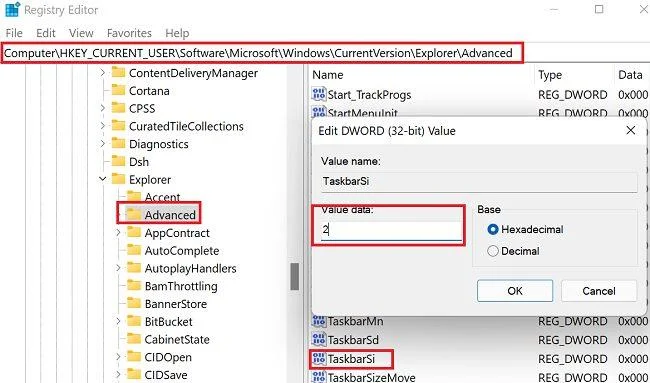Click the Cortana folder icon
This screenshot has height=383, width=650.
click(119, 90)
